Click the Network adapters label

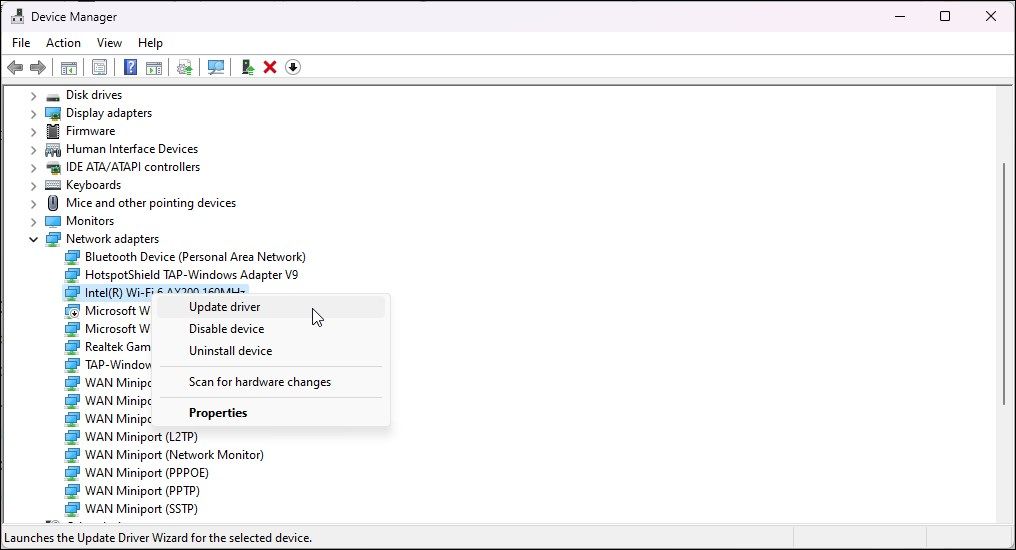point(113,239)
